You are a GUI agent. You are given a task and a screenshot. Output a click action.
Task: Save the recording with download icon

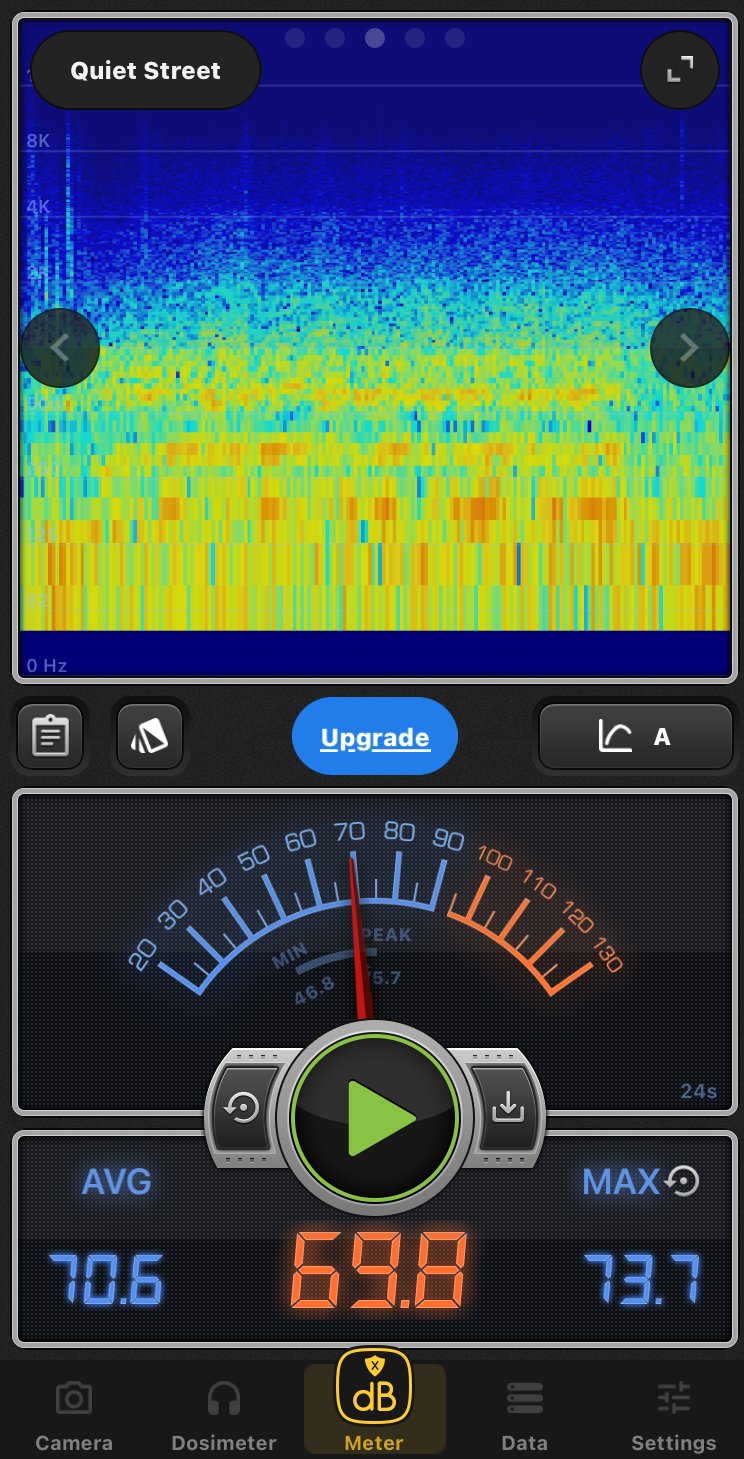[507, 1107]
